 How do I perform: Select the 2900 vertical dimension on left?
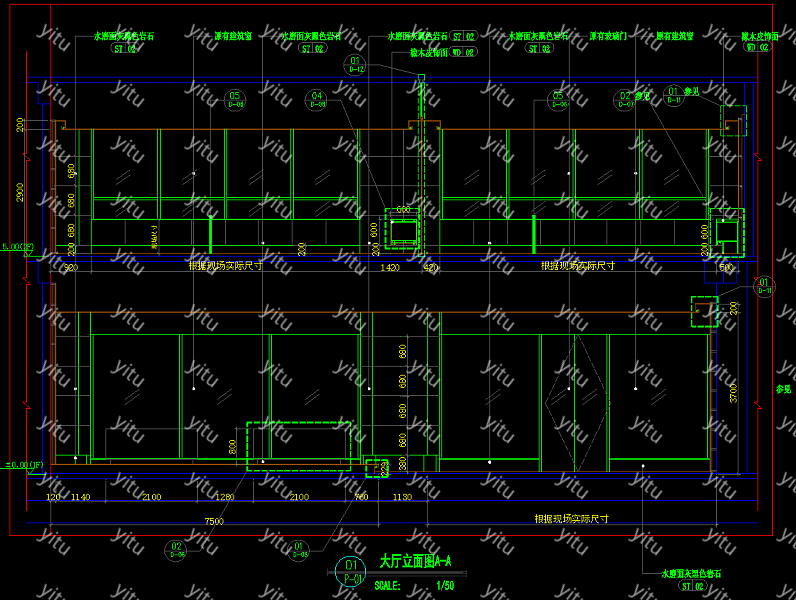point(19,192)
